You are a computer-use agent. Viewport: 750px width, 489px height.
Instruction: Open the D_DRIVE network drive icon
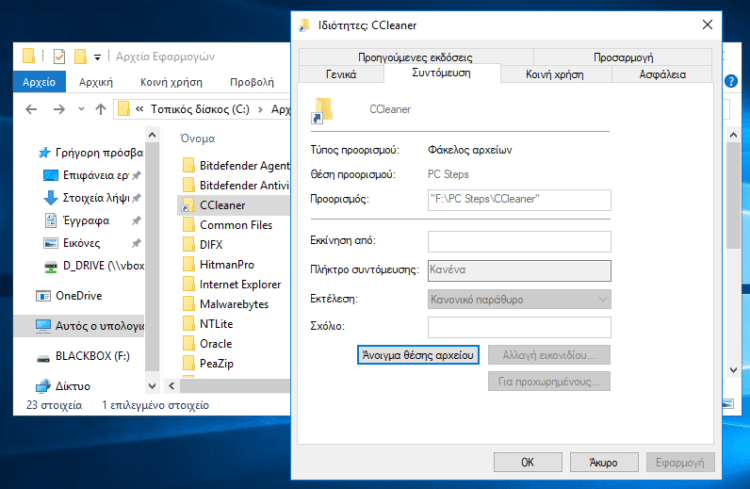coord(51,266)
